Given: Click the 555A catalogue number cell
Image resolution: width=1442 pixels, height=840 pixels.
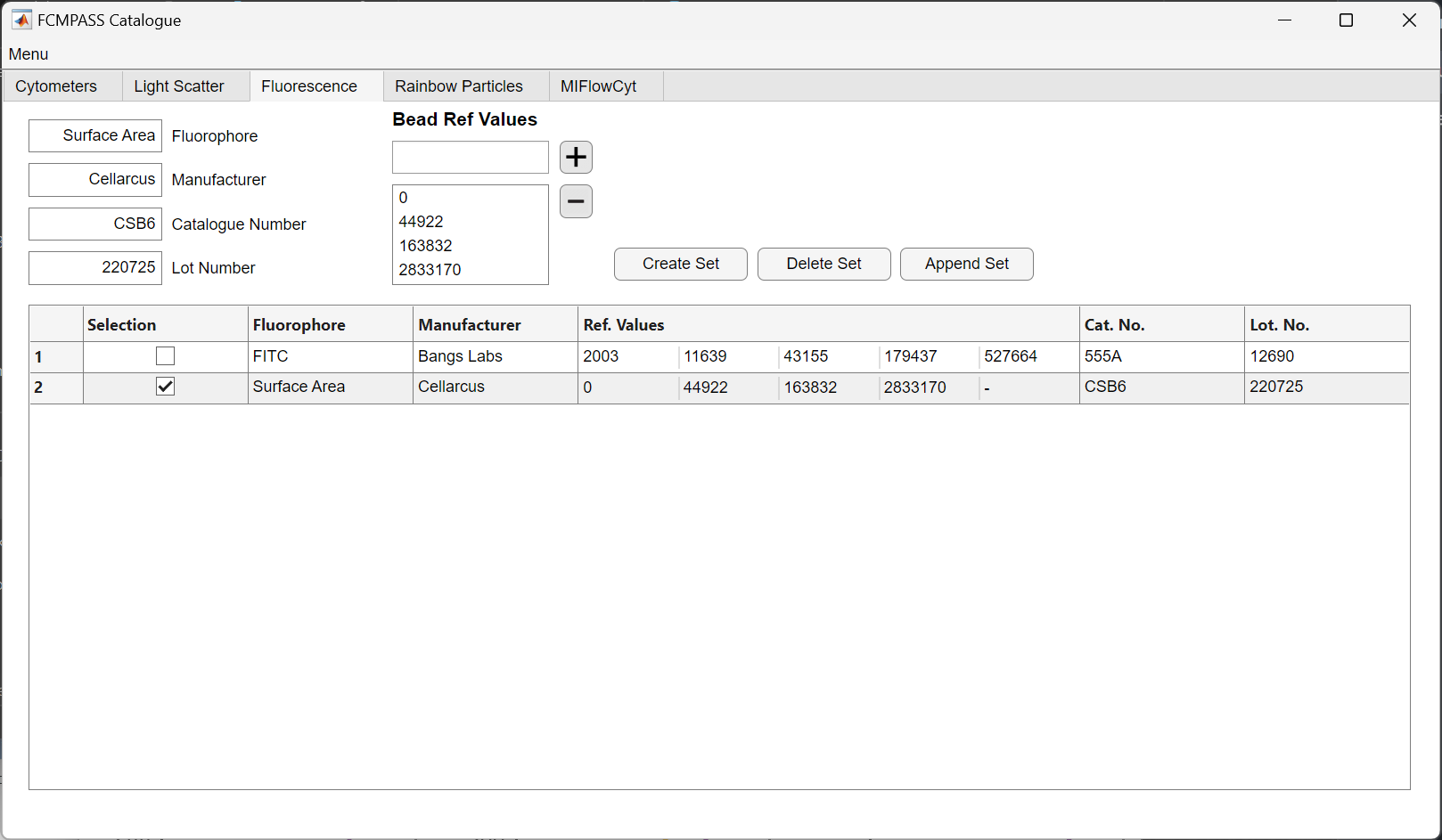Looking at the screenshot, I should coord(1162,356).
